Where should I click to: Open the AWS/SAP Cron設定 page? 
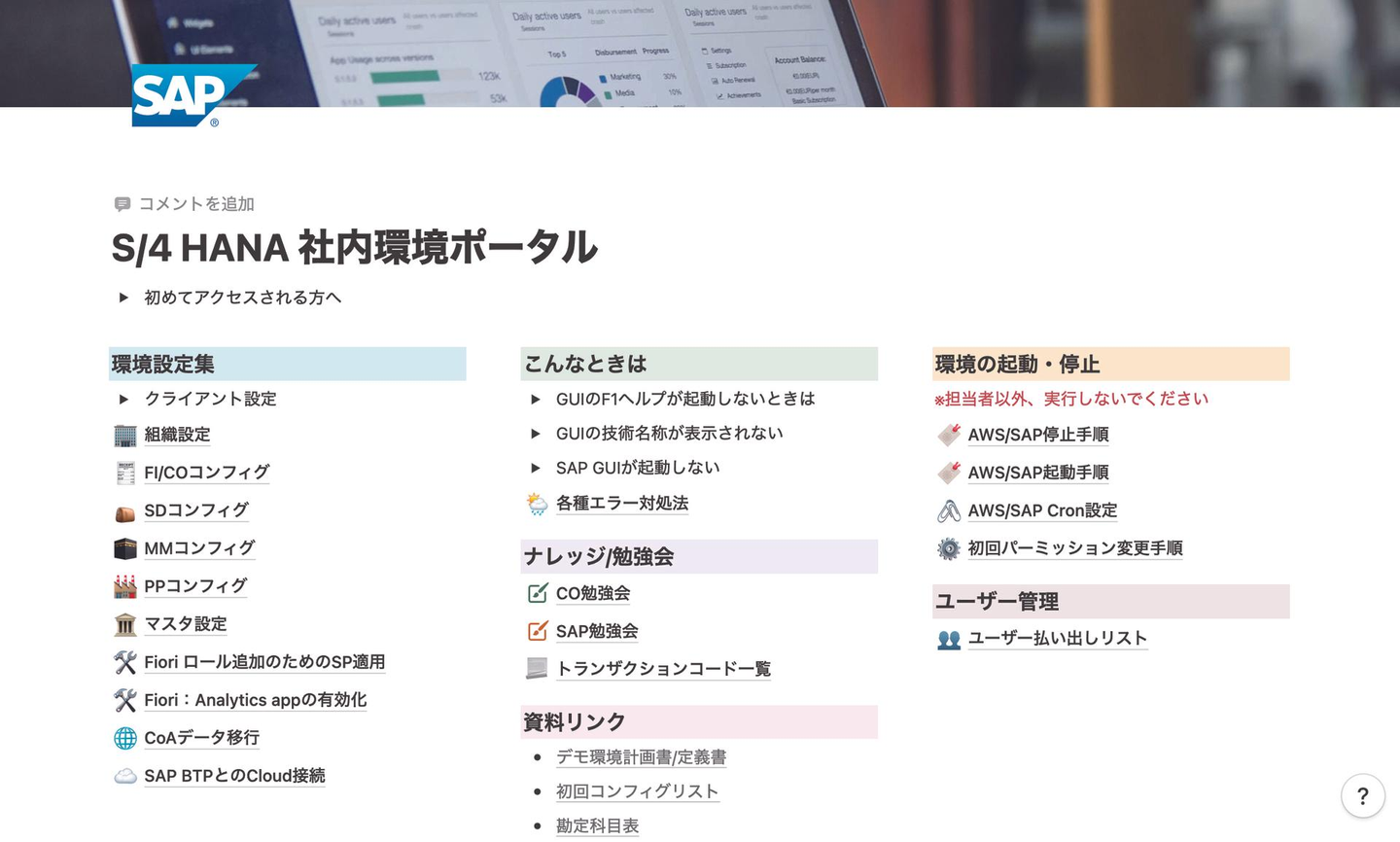click(x=1042, y=510)
